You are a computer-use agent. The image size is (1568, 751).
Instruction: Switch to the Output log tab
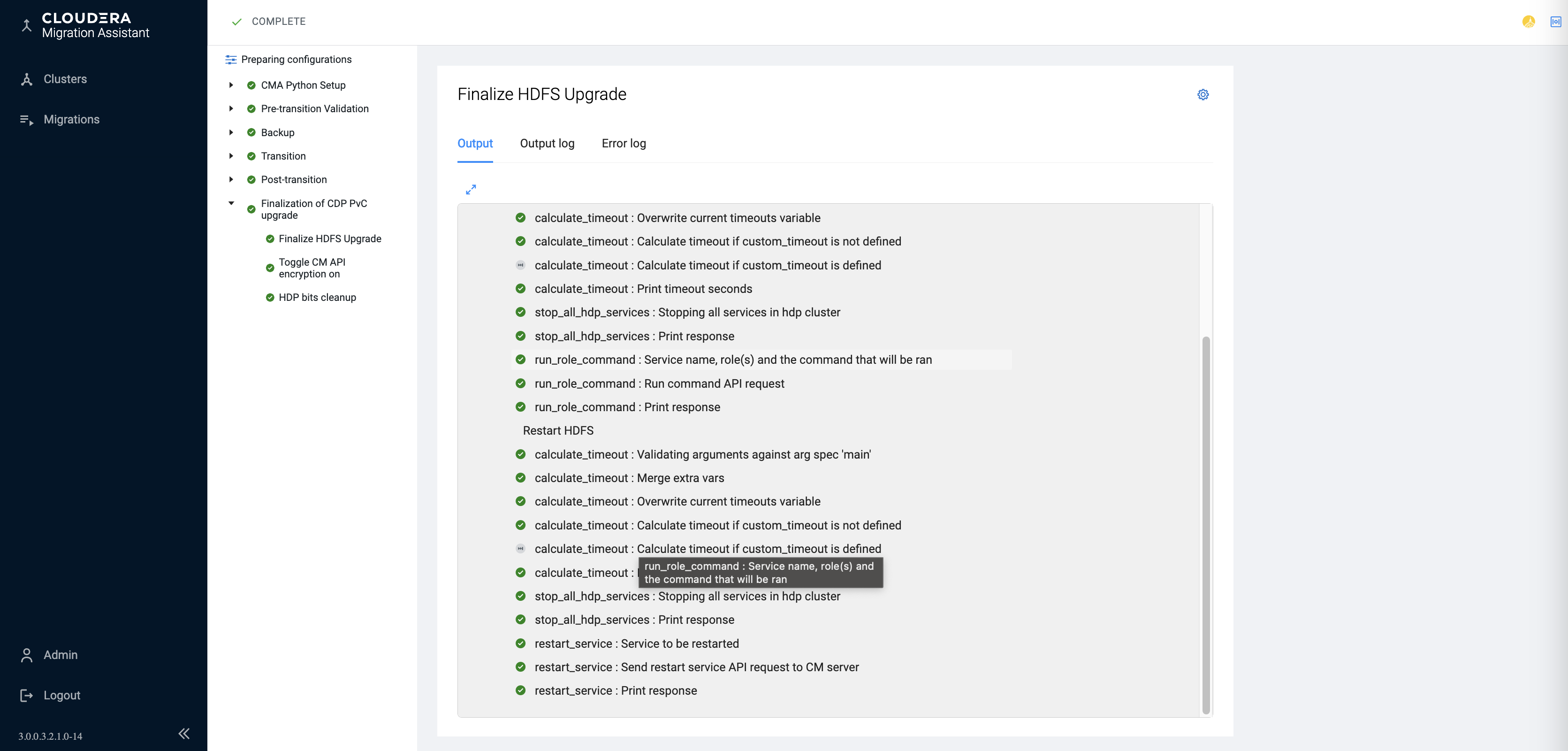(547, 143)
